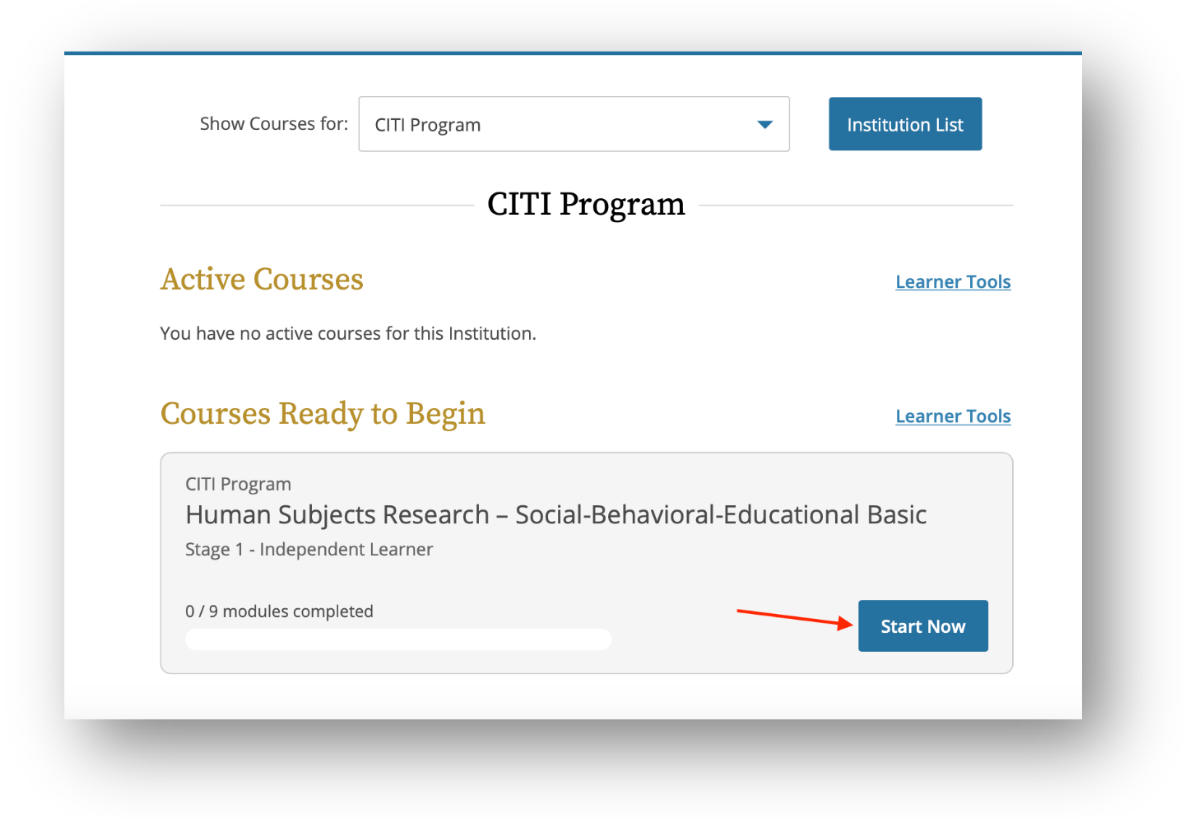
Task: Click the red arrow pointing to Start Now
Action: point(795,618)
